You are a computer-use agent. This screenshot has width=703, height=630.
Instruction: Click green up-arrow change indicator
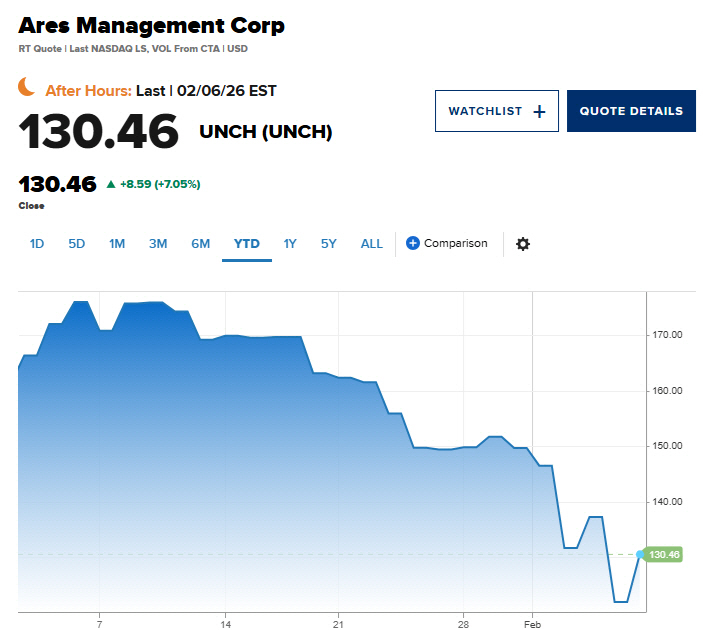tap(111, 184)
